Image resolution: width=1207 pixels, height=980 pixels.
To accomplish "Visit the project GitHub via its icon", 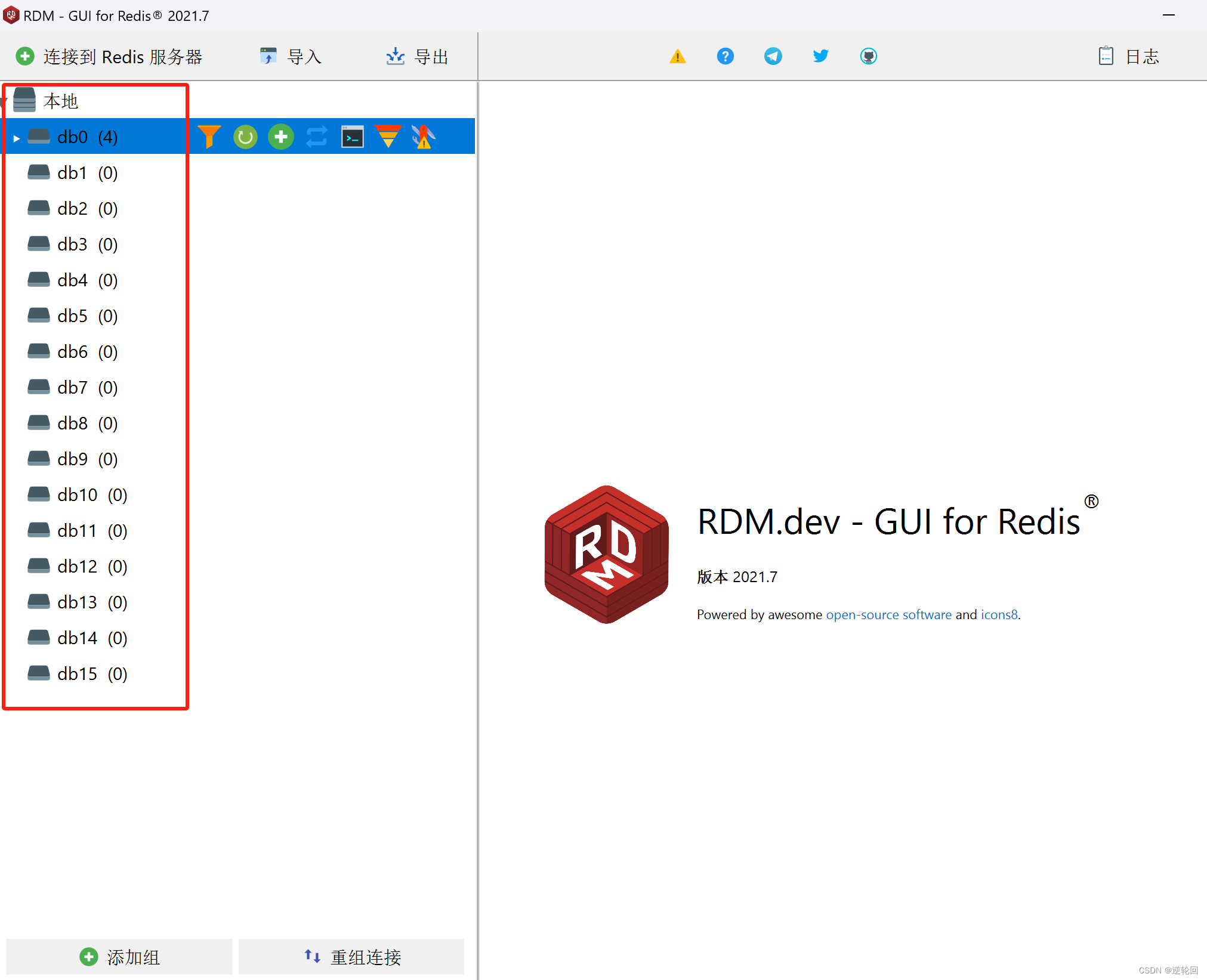I will click(869, 56).
